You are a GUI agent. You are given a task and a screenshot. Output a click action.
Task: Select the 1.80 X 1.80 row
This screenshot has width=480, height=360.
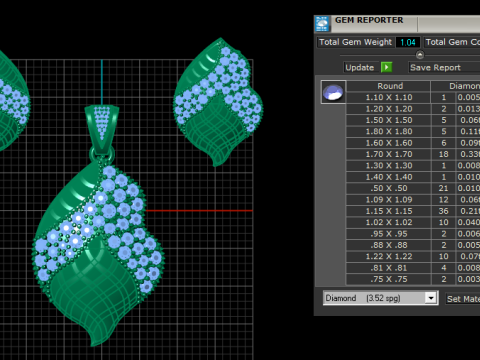413,131
